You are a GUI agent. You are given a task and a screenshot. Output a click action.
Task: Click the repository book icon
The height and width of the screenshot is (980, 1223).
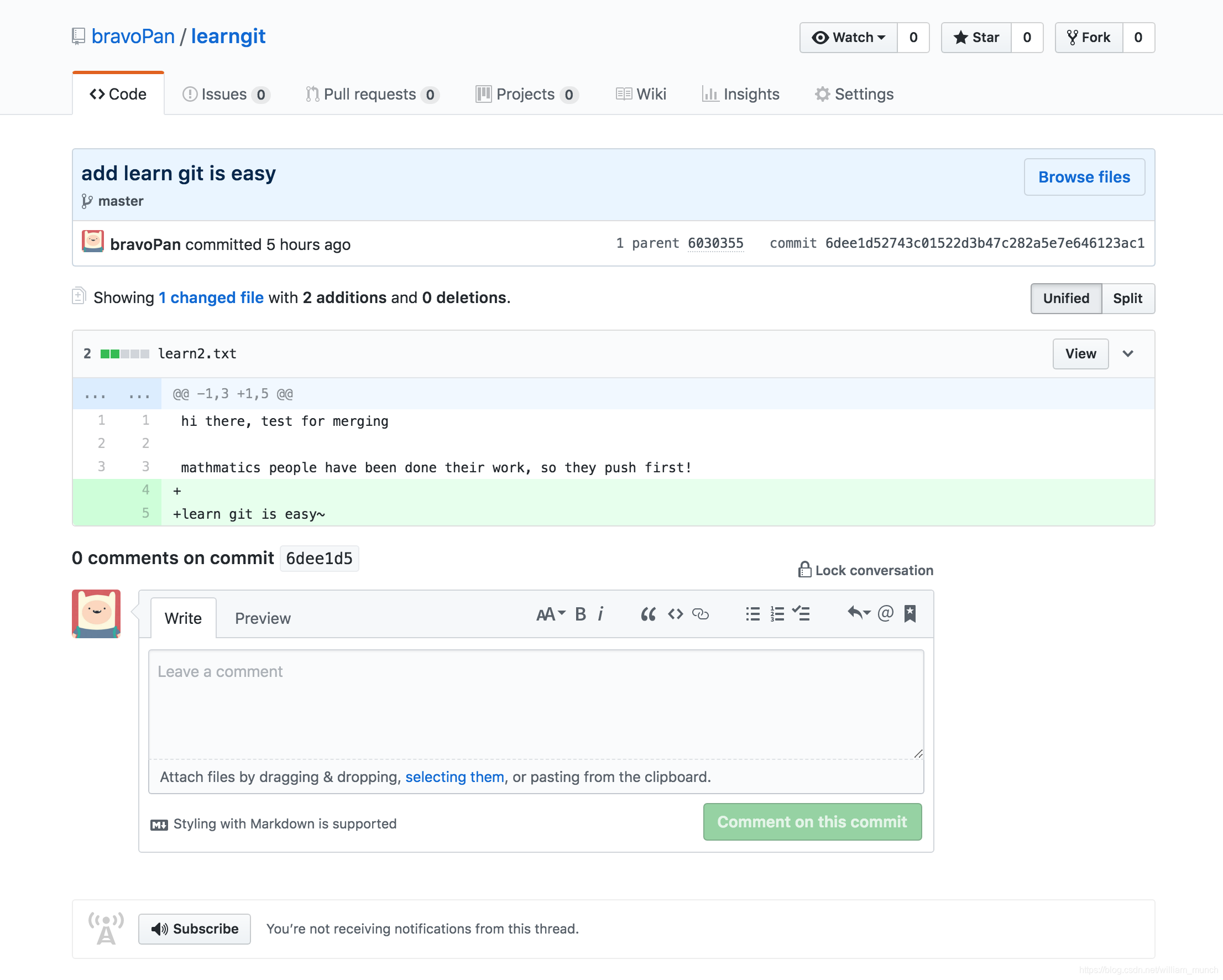point(79,37)
